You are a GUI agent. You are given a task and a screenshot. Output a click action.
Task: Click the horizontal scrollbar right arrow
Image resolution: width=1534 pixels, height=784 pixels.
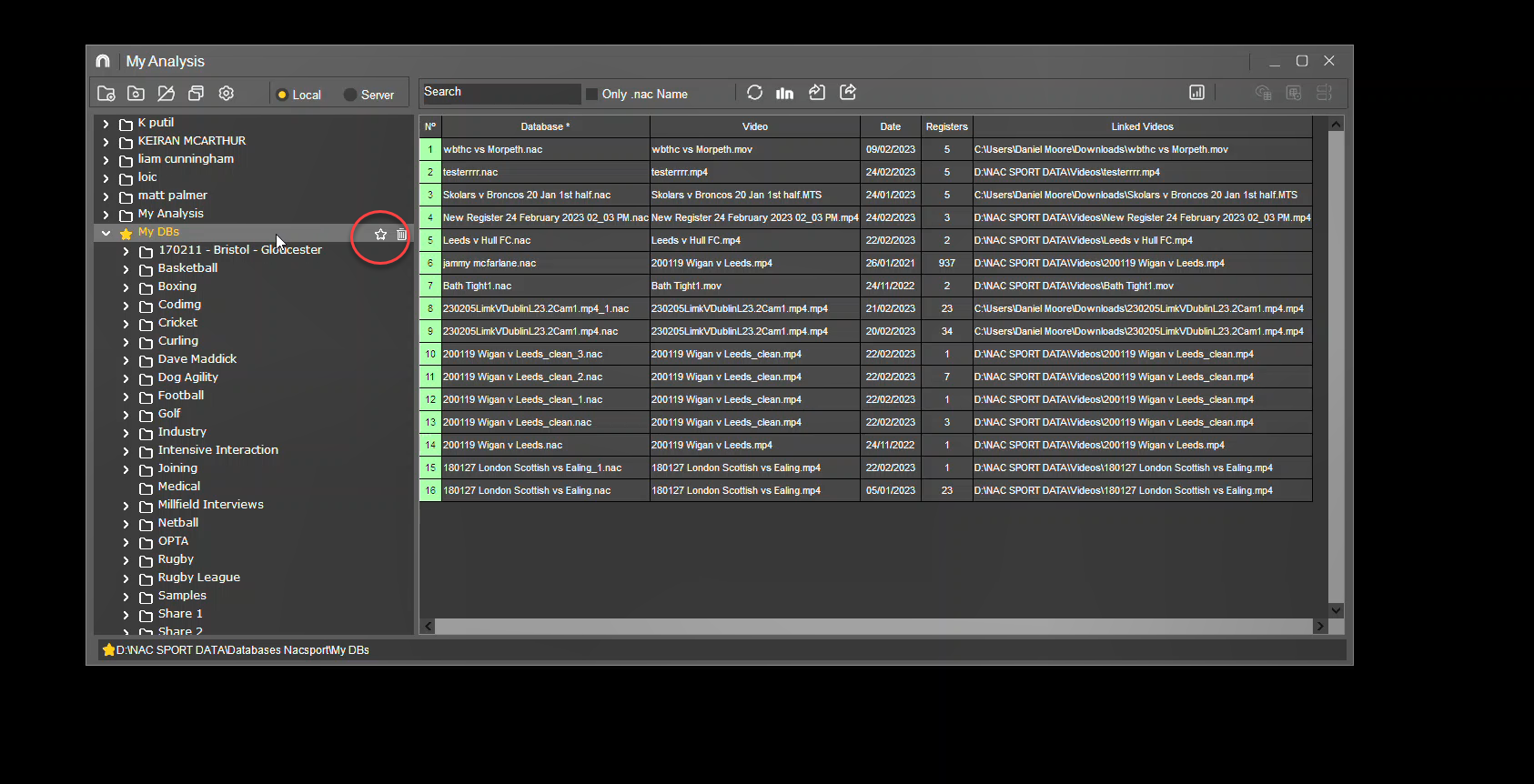(1320, 626)
